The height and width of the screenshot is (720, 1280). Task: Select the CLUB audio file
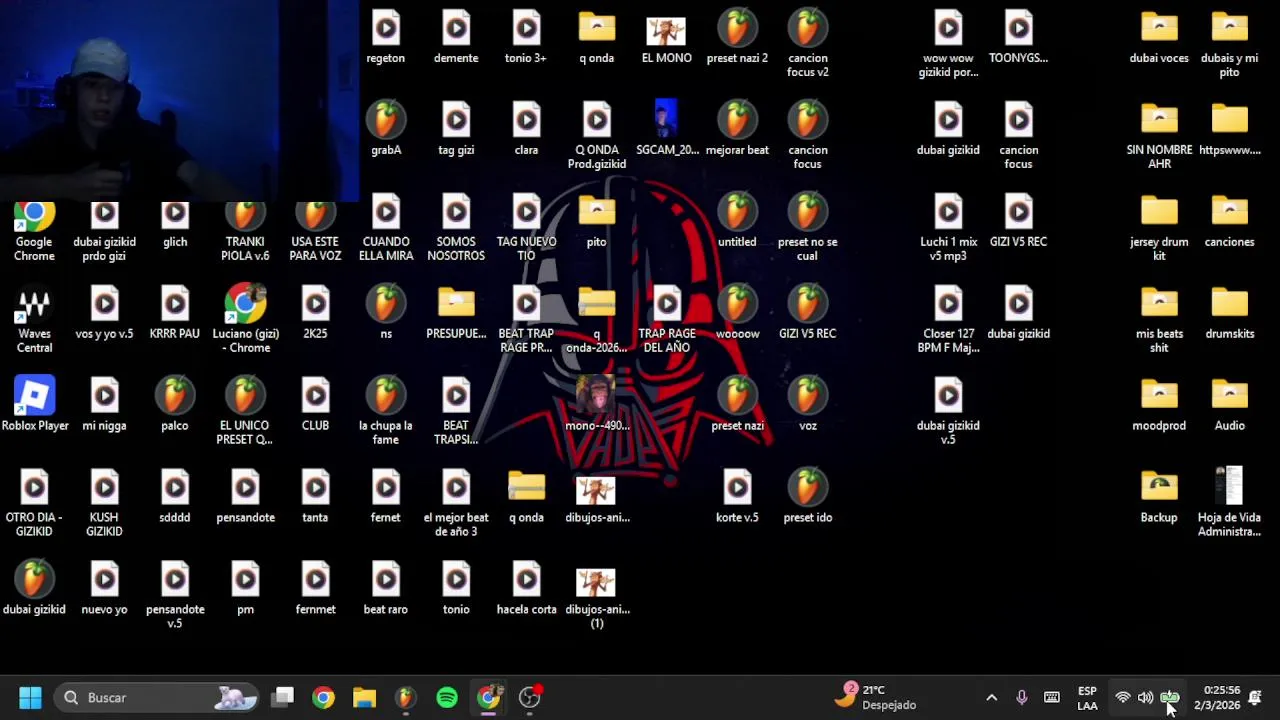pos(315,405)
